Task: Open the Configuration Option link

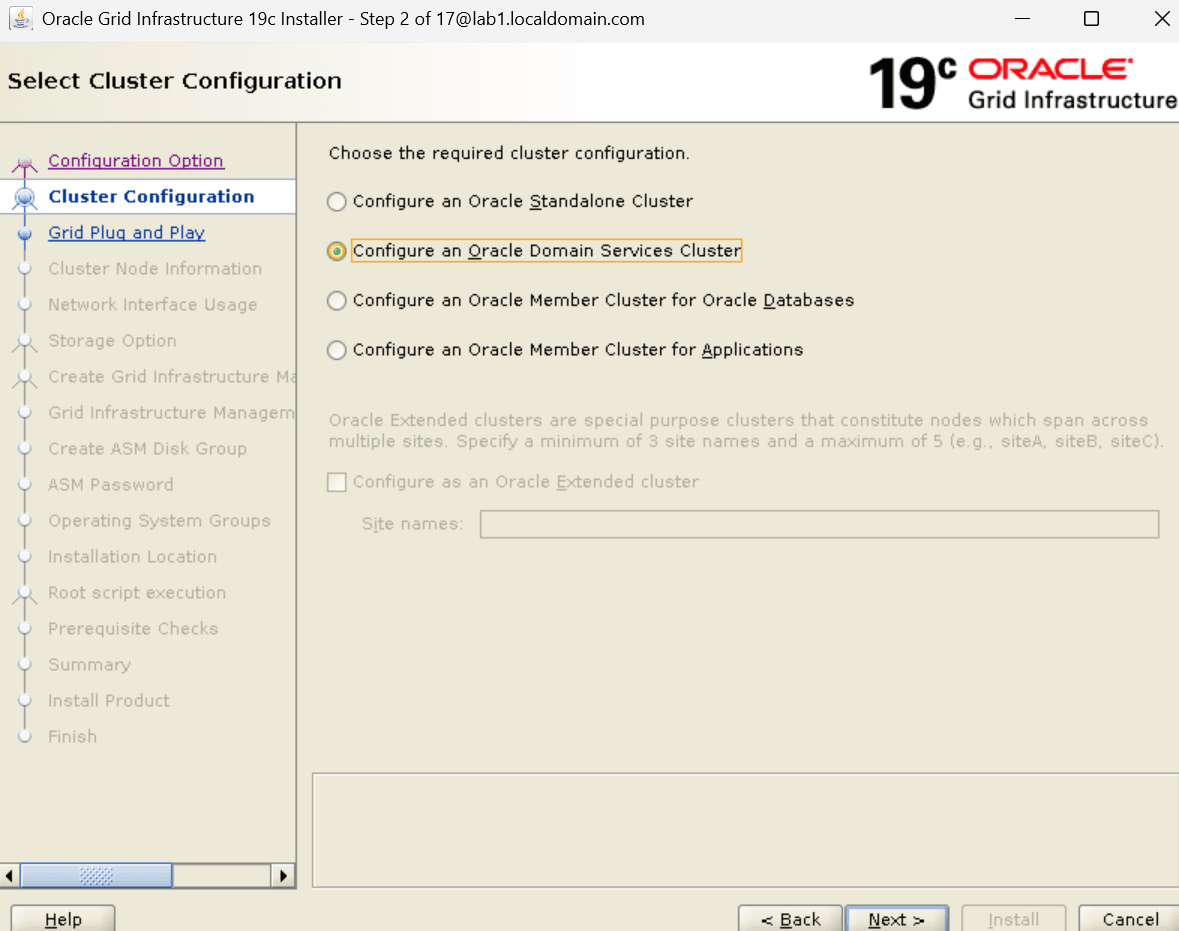Action: point(135,160)
